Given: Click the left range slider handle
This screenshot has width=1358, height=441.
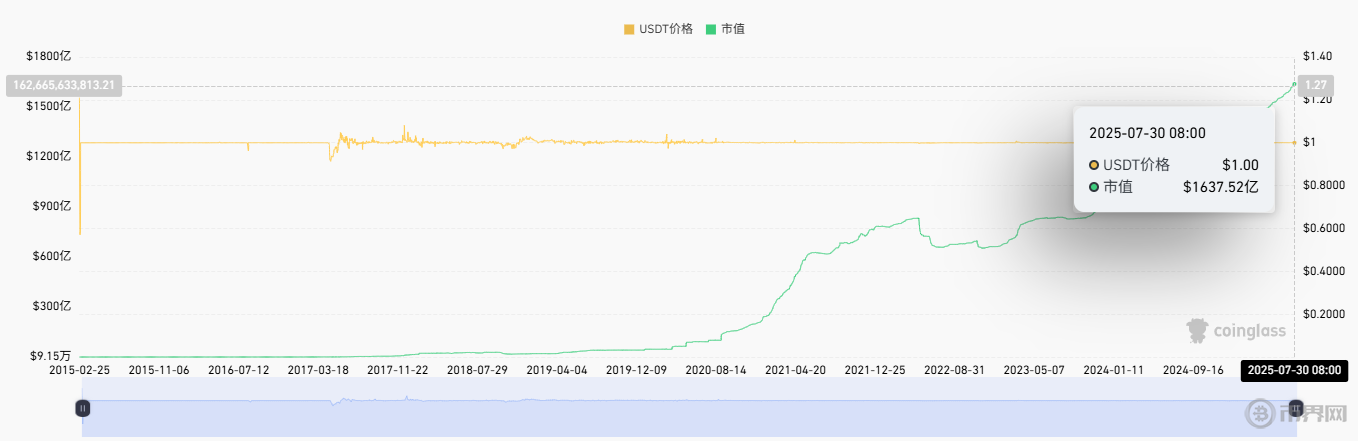Looking at the screenshot, I should (x=83, y=408).
